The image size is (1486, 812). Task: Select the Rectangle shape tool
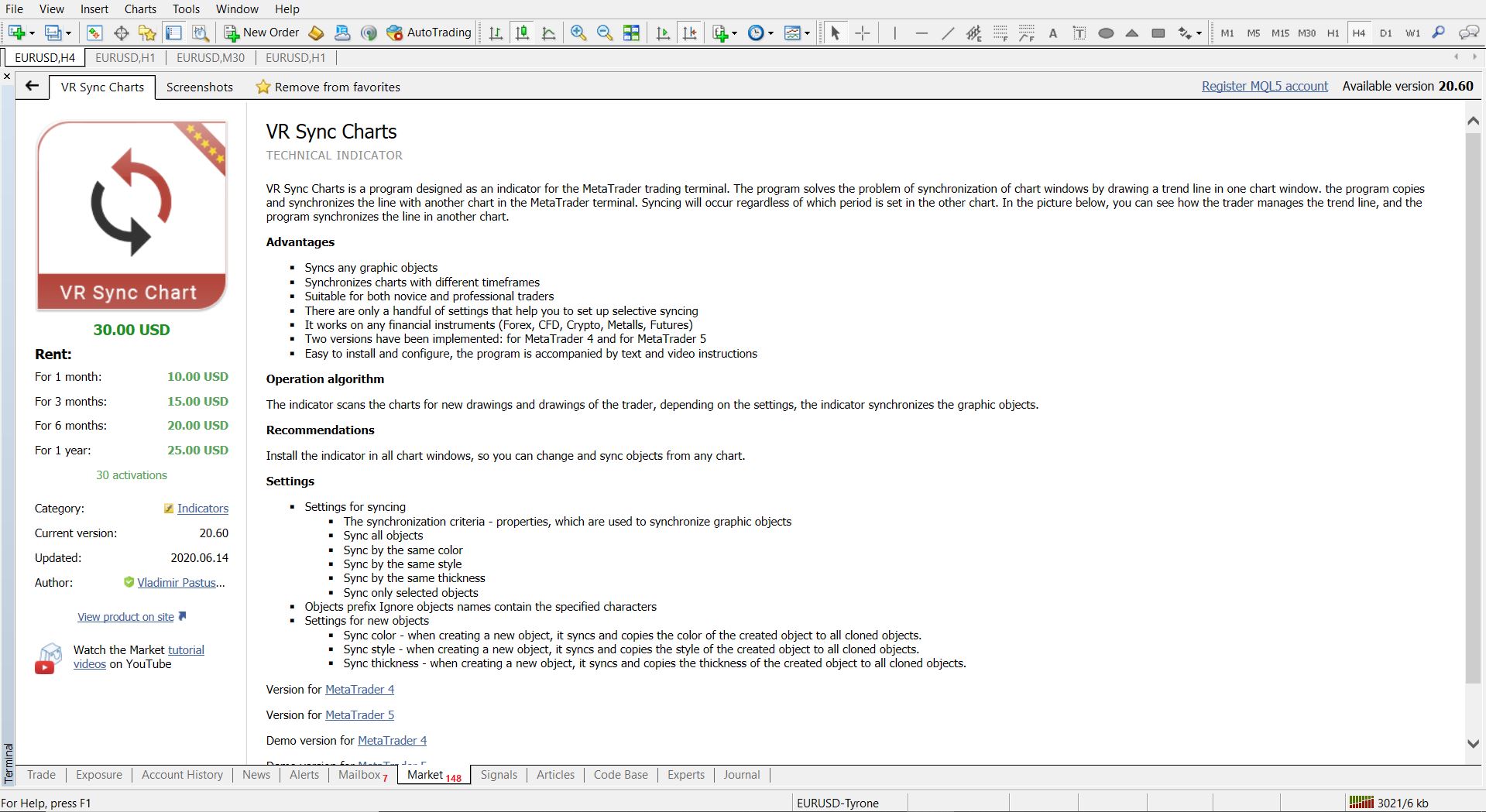coord(1158,33)
